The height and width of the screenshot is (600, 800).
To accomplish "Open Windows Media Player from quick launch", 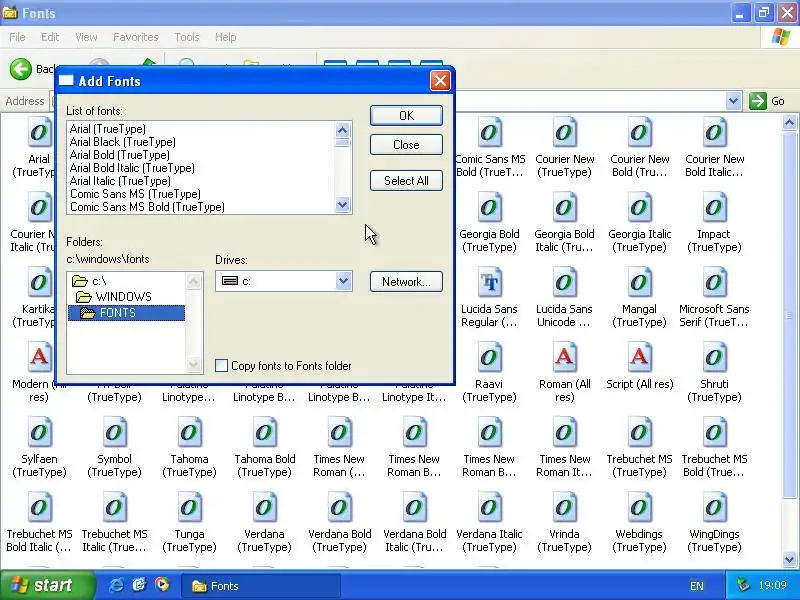I will [162, 584].
